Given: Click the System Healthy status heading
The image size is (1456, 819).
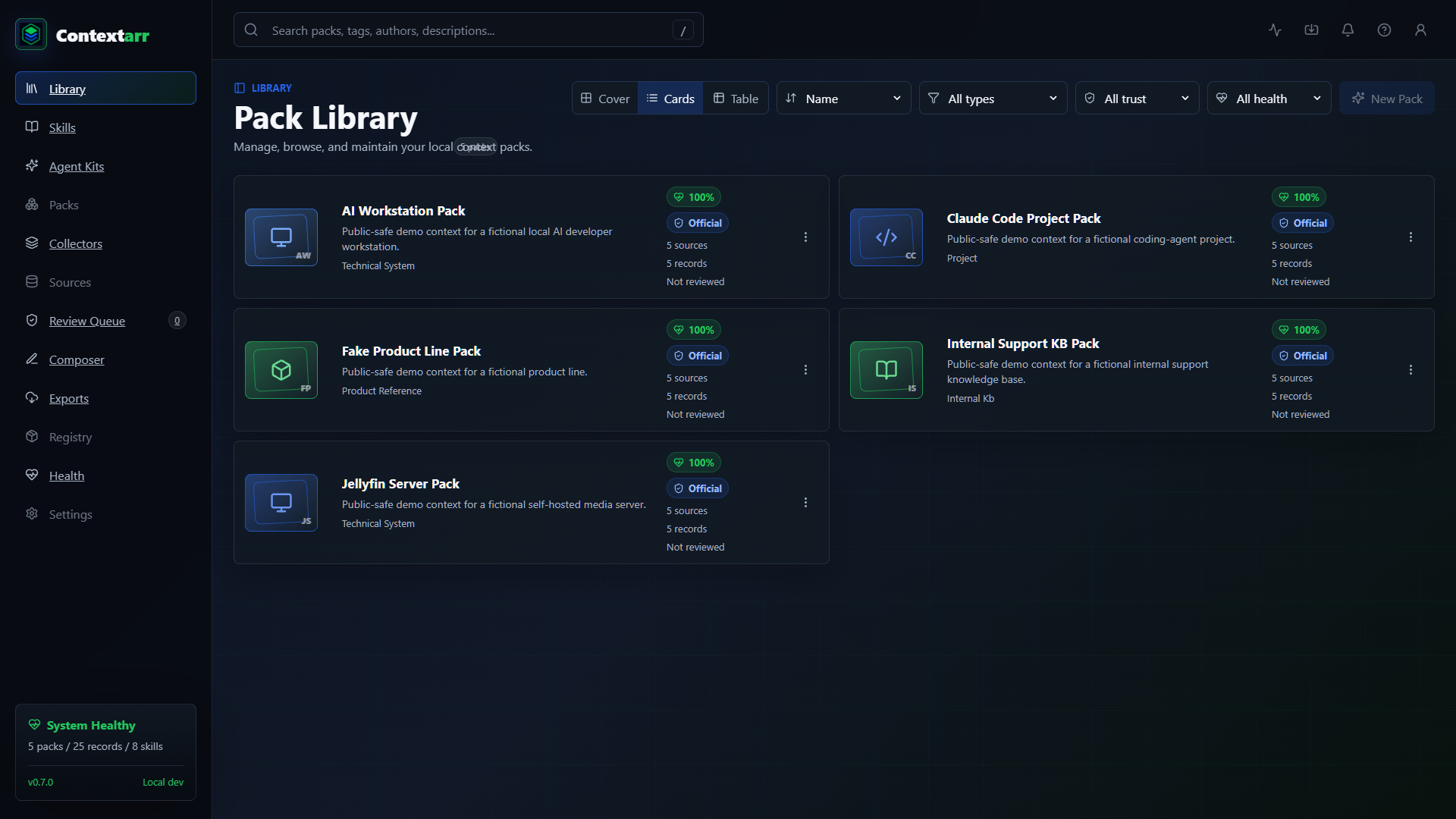Looking at the screenshot, I should tap(91, 726).
